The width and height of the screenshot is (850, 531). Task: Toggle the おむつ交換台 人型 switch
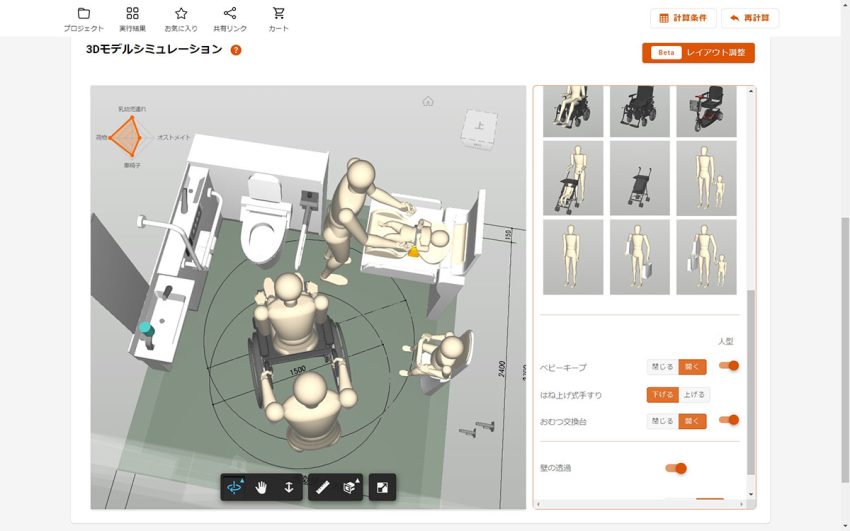729,421
